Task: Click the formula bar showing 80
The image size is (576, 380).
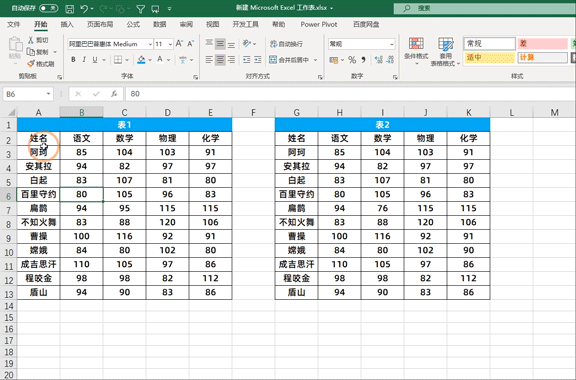Action: [350, 94]
